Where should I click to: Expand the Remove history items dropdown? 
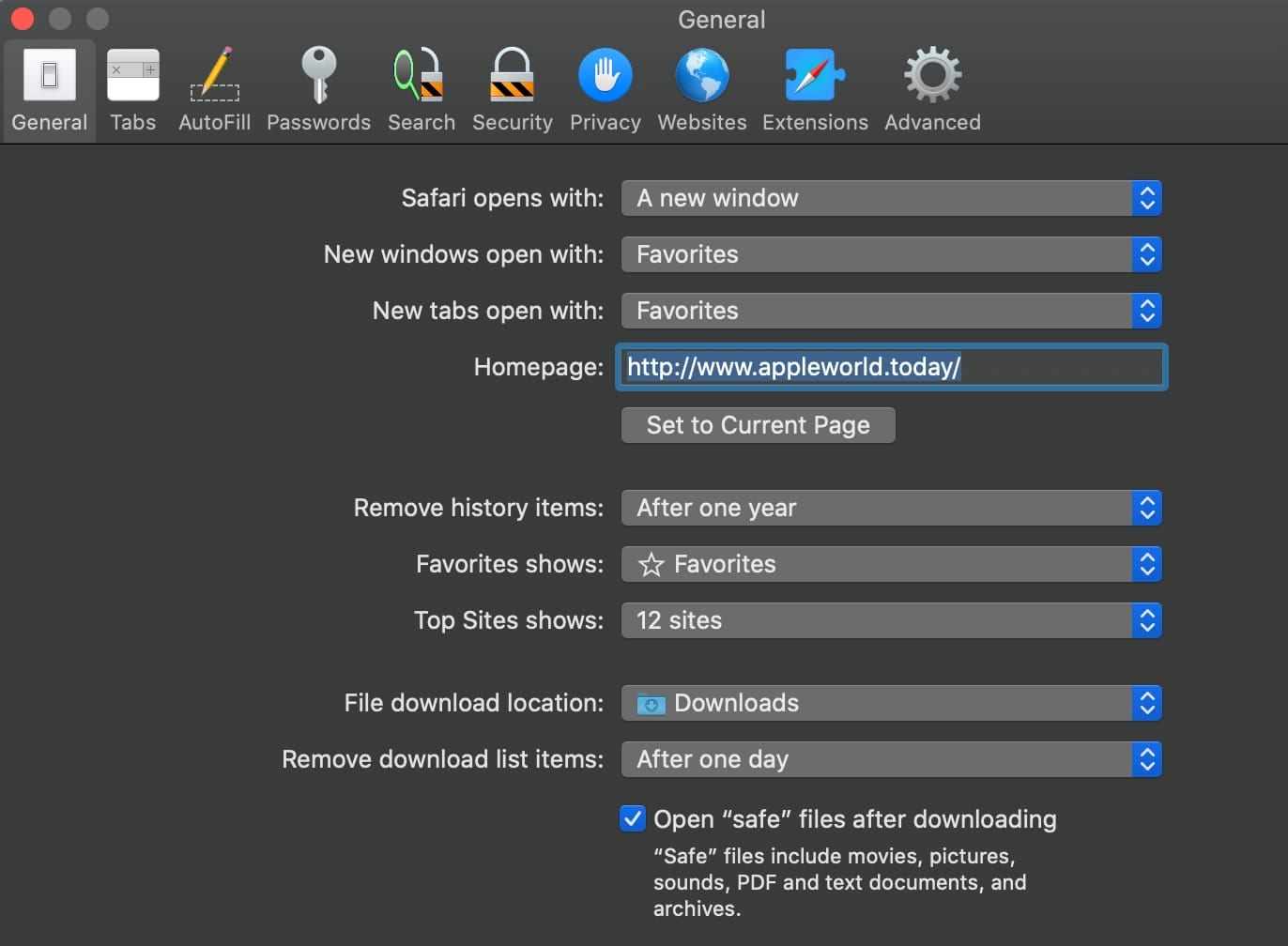click(891, 508)
